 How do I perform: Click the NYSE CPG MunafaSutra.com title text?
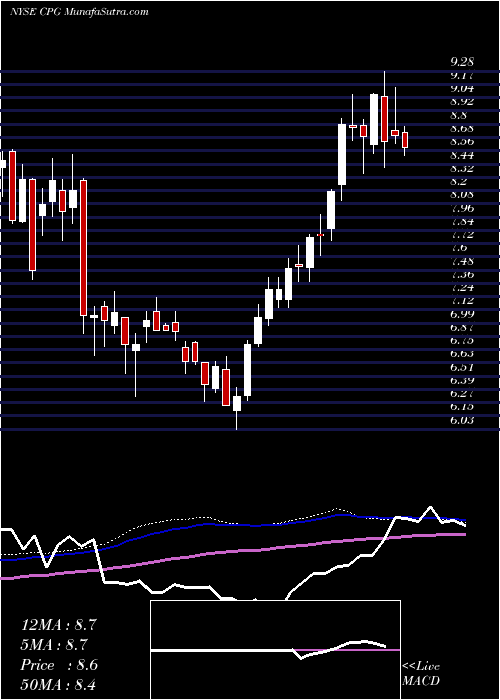[x=79, y=12]
